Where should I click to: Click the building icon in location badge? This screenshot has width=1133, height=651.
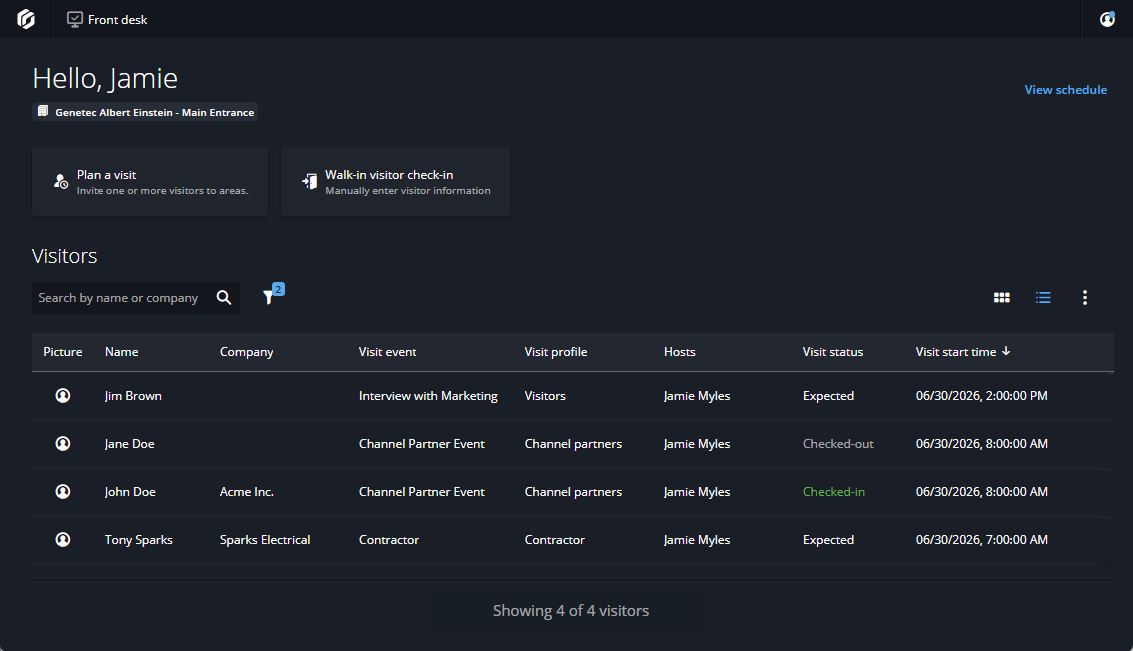tap(43, 111)
